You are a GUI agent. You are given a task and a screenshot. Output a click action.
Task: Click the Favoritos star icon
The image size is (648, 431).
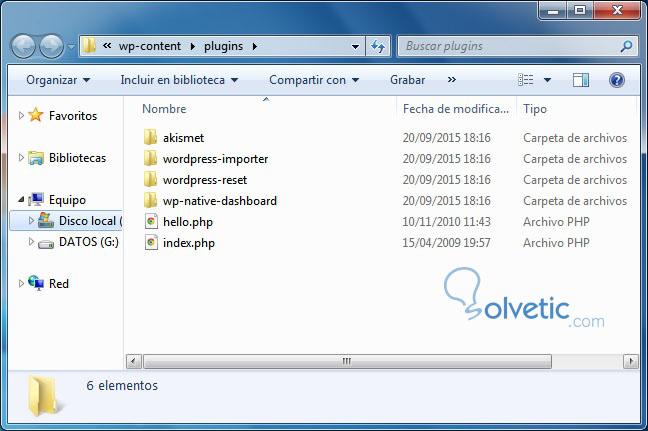36,115
